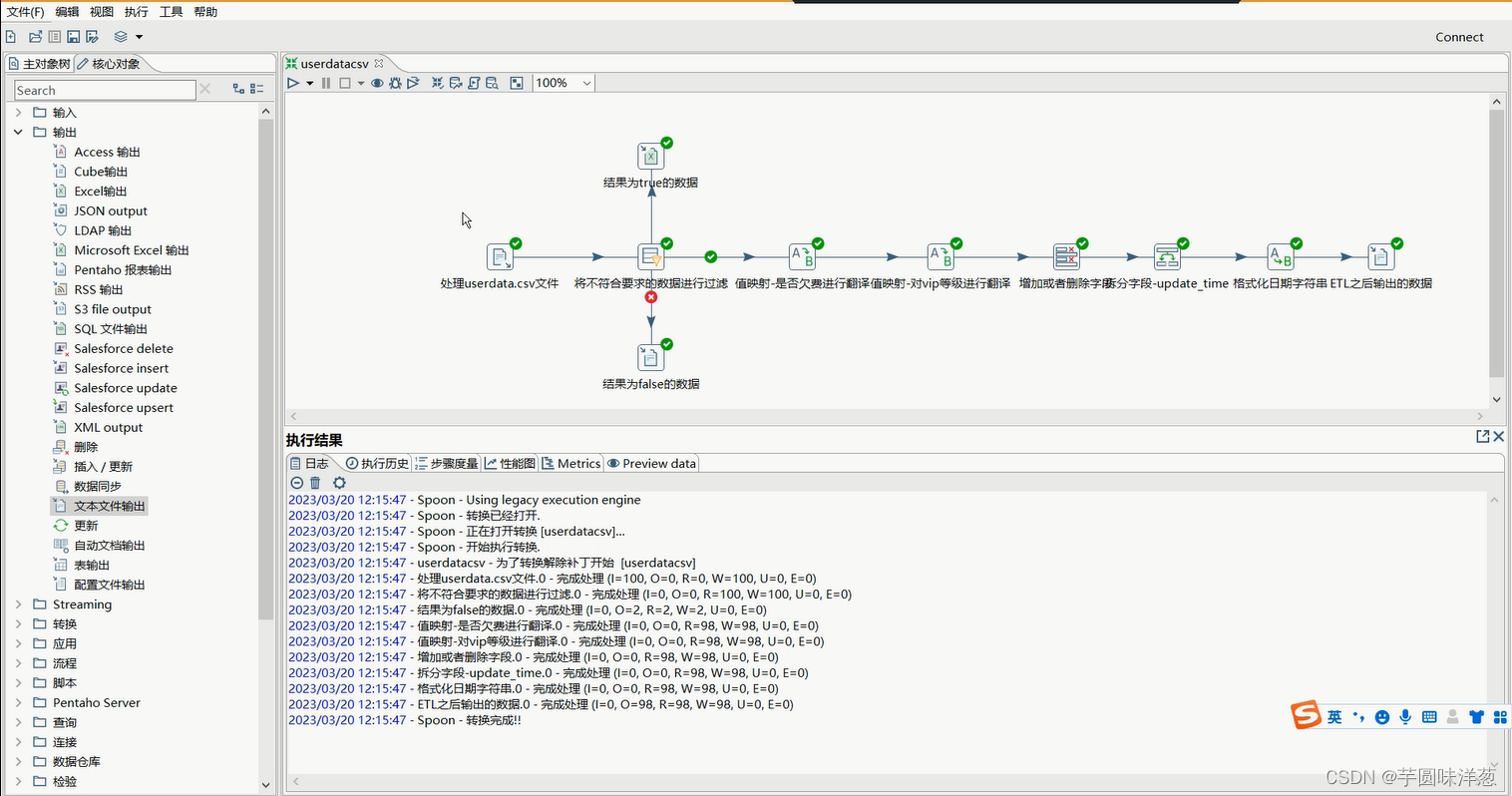
Task: Click the open file toolbar icon
Action: (35, 37)
